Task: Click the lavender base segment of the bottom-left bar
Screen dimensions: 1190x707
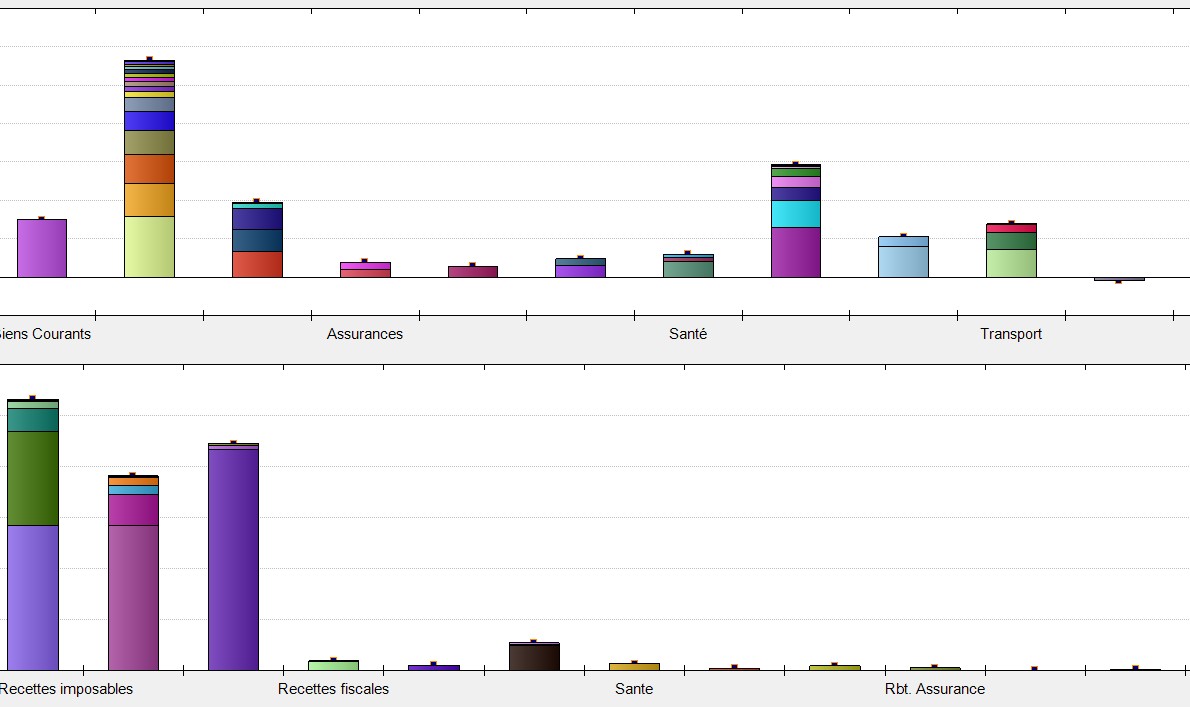Action: tap(33, 597)
